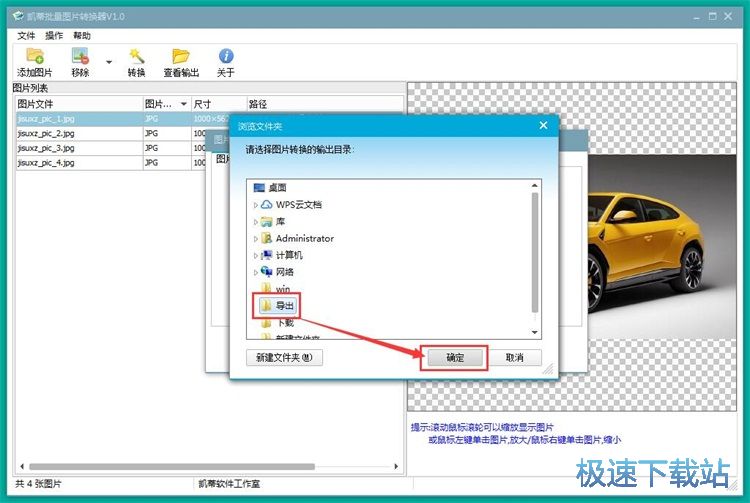The height and width of the screenshot is (503, 750).
Task: Click the 新建文件夹(M) button
Action: point(284,358)
